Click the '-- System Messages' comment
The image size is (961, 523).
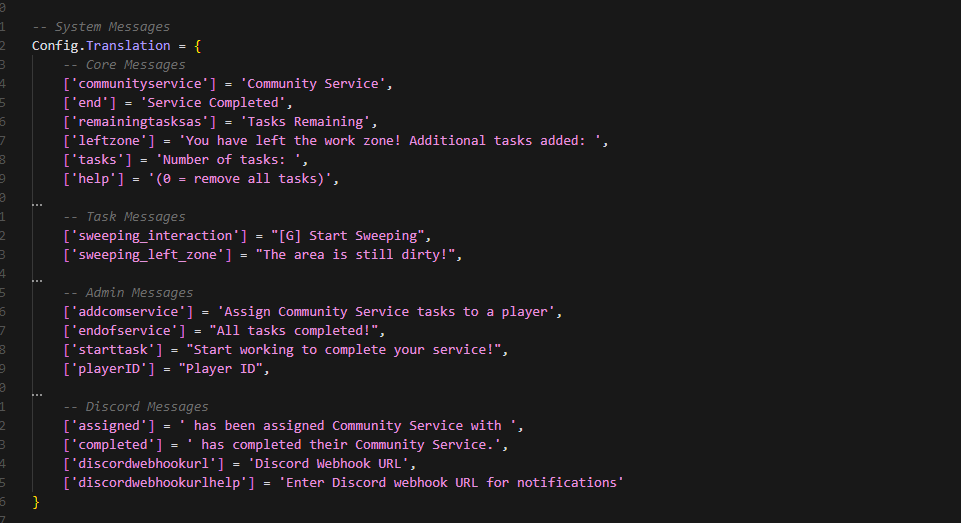pos(101,27)
